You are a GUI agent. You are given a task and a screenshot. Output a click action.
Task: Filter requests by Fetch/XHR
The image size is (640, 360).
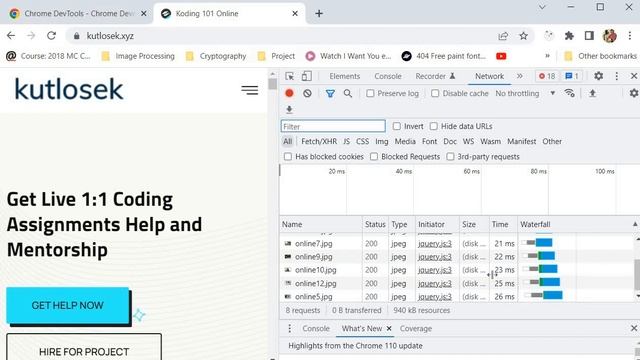(319, 141)
